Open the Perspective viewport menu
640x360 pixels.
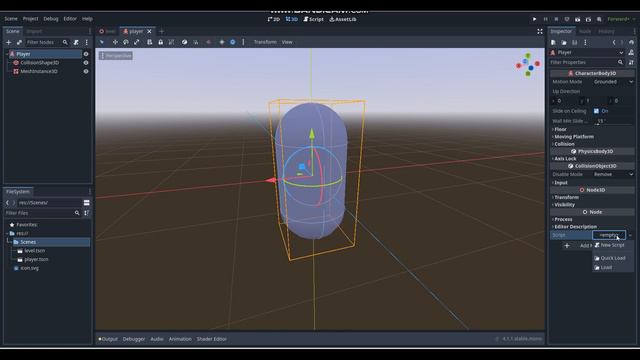point(116,56)
